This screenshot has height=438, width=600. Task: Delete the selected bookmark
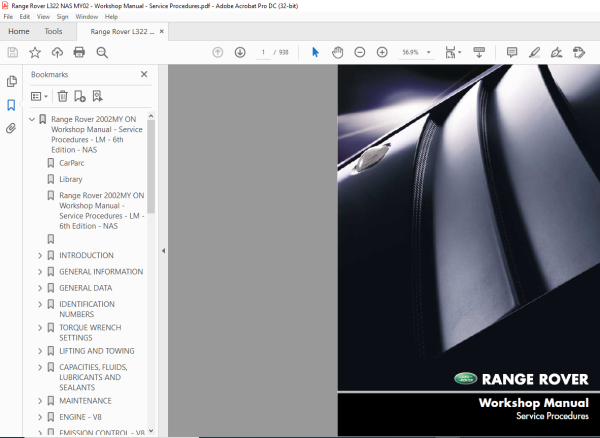point(62,96)
